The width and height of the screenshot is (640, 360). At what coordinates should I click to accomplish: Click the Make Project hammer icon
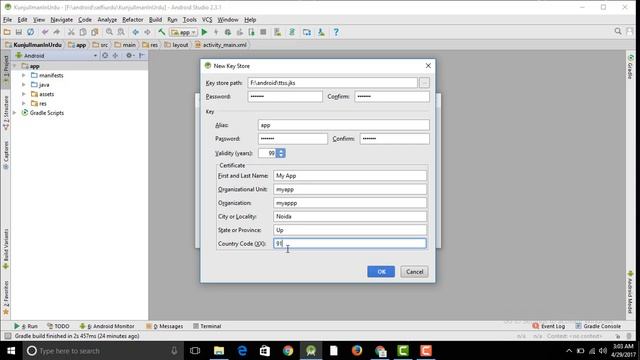tap(162, 32)
